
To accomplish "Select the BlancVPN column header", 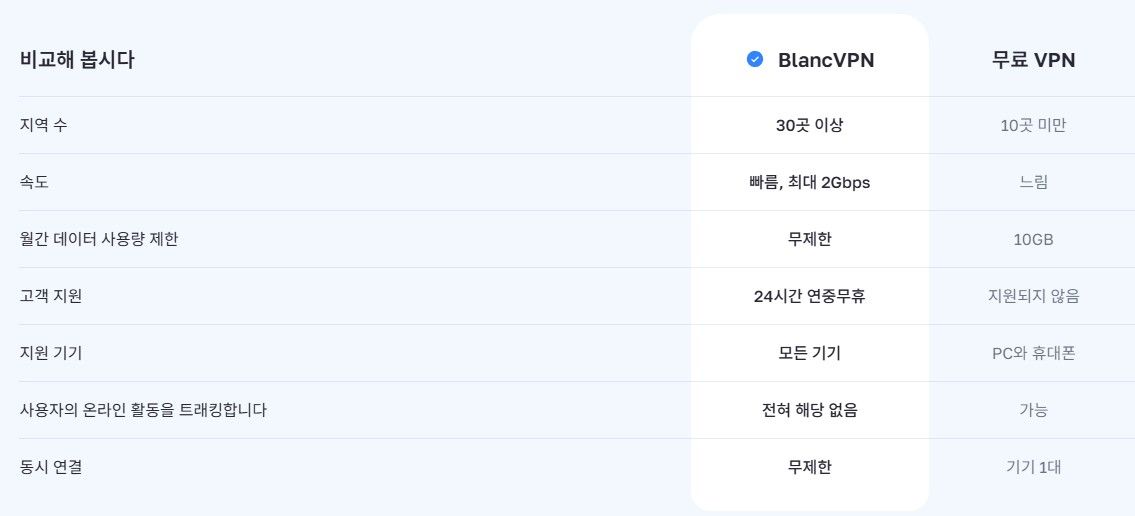I will point(826,60).
